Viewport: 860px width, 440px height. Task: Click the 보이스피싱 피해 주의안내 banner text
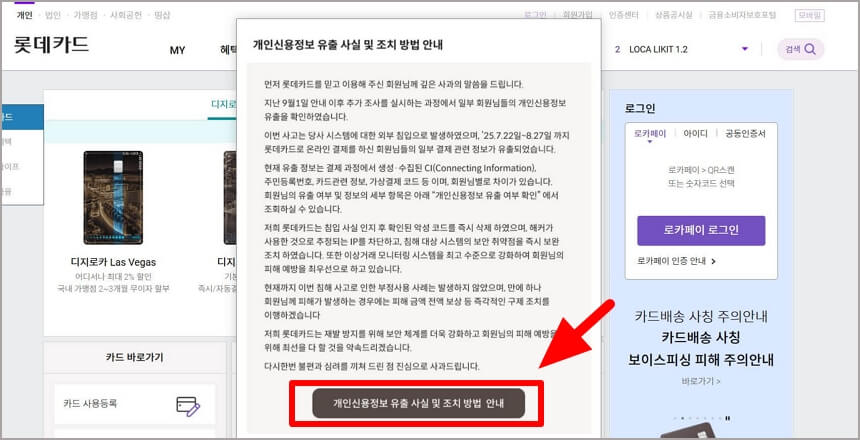pyautogui.click(x=701, y=360)
